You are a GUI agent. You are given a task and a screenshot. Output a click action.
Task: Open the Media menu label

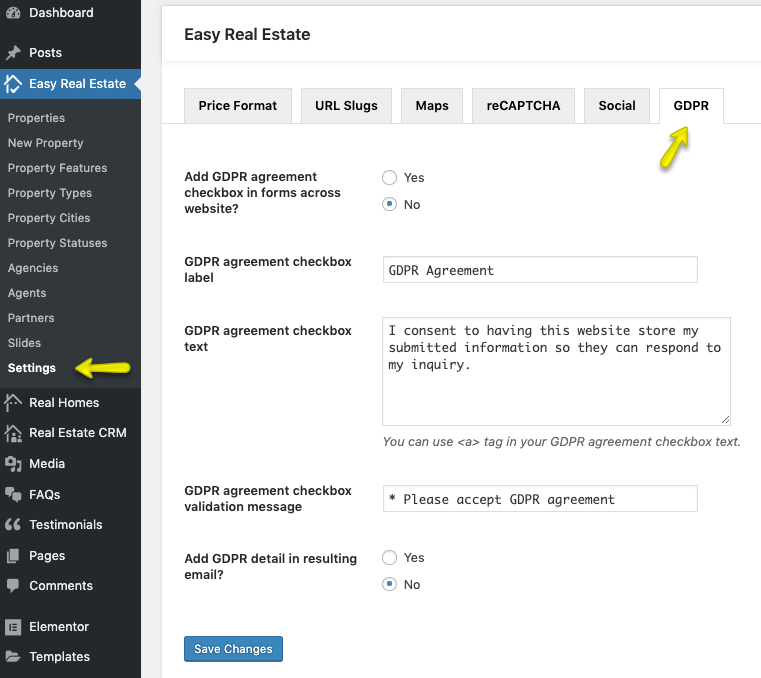point(47,464)
